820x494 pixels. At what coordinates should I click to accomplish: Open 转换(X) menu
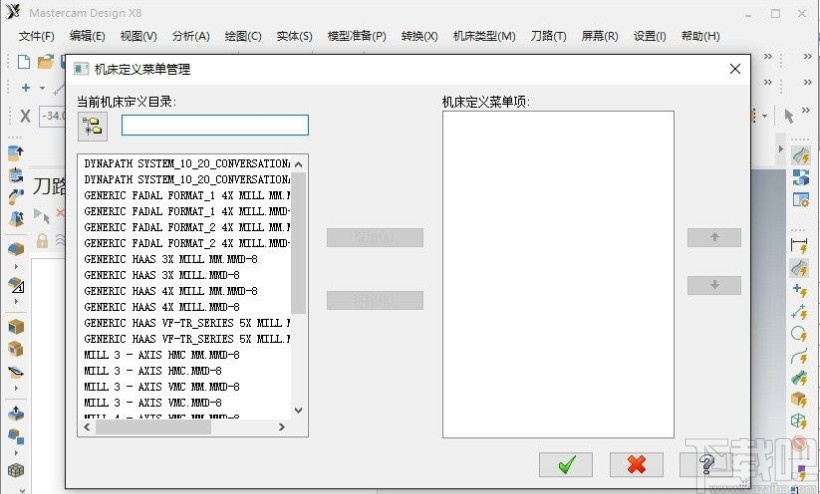pyautogui.click(x=419, y=36)
